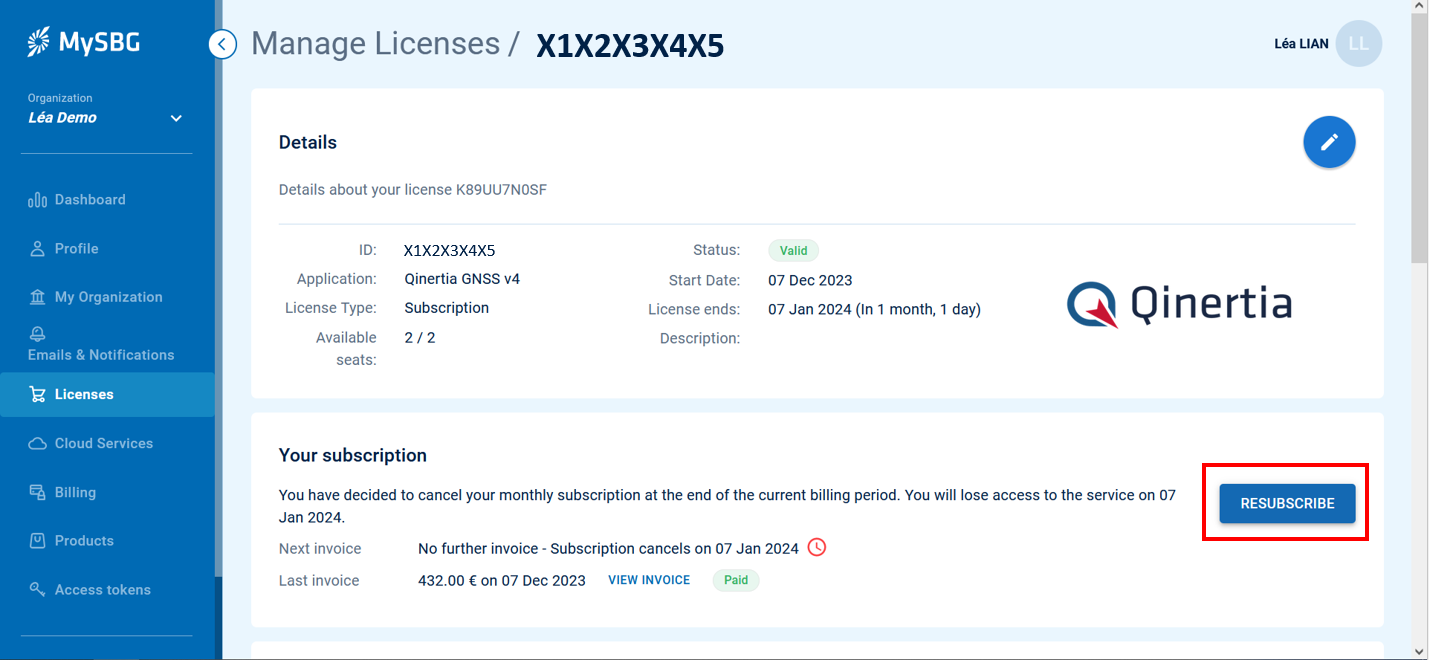Screen dimensions: 1429x660
Task: Go to the Billing section
Action: [75, 492]
